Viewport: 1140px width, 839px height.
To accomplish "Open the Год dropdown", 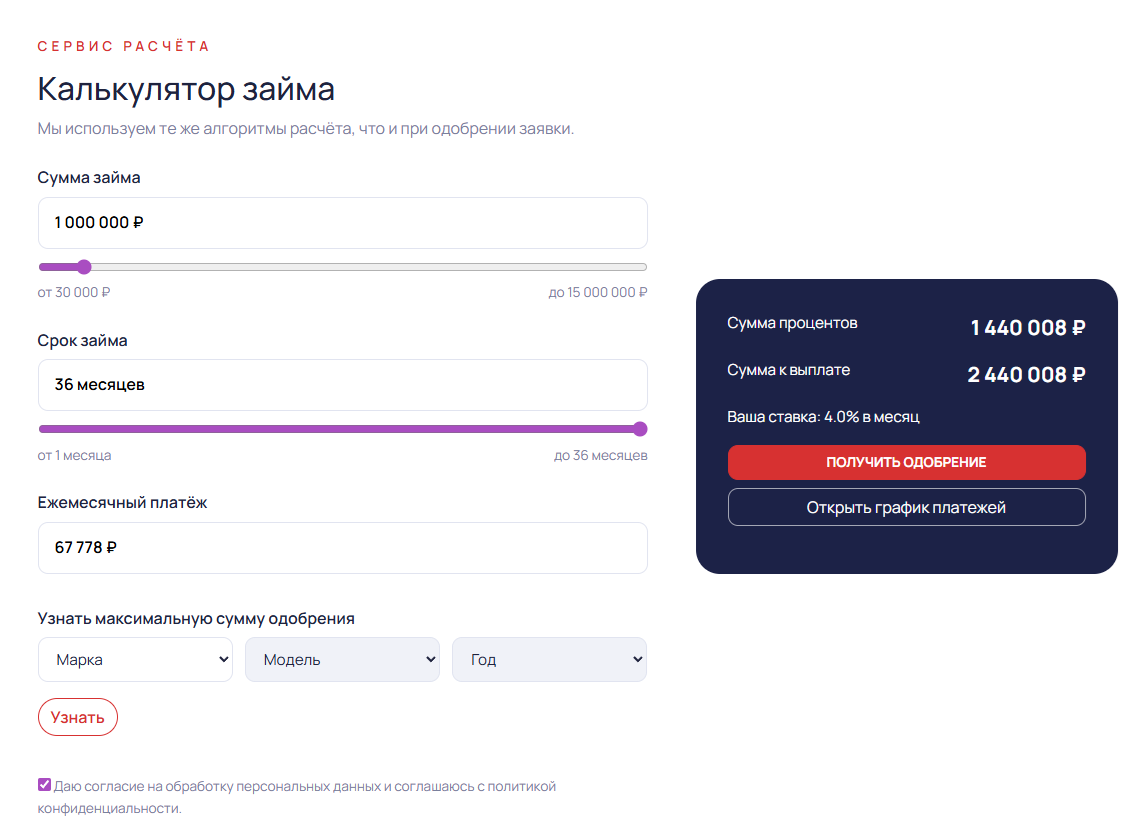I will (549, 659).
